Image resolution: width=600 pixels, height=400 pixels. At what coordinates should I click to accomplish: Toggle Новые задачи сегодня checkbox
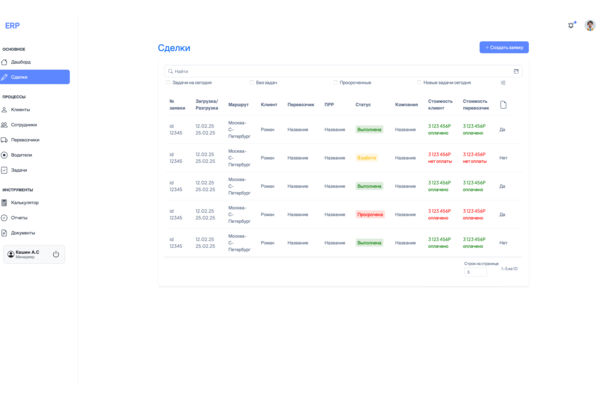click(419, 83)
